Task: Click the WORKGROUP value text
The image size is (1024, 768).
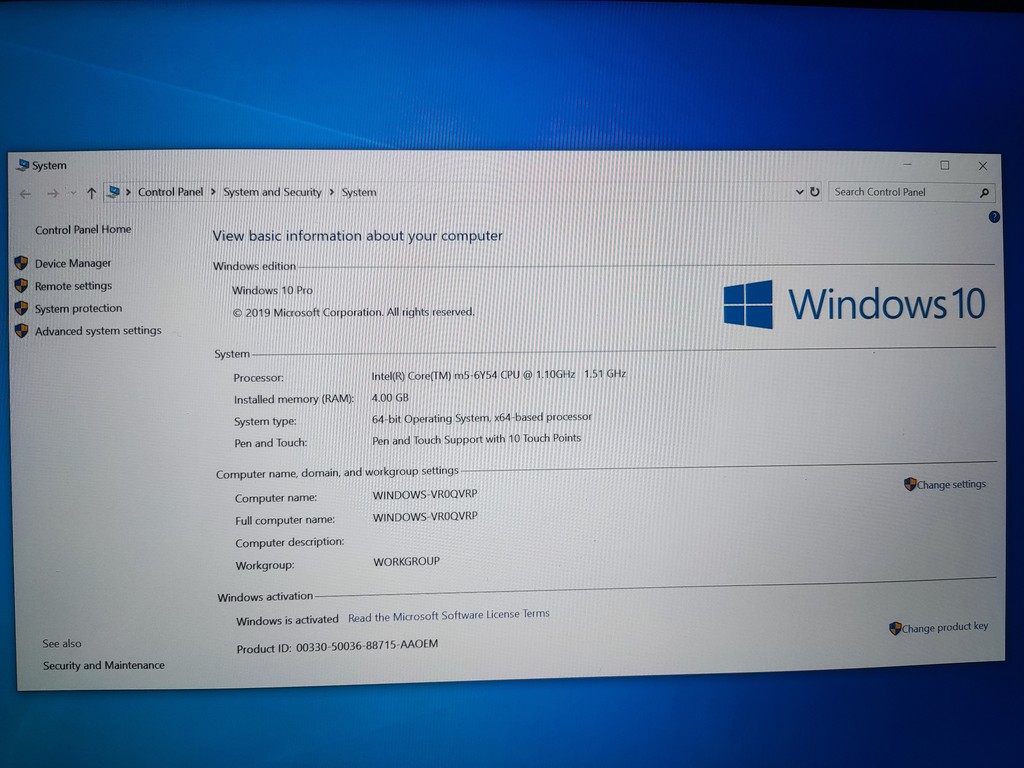Action: coord(406,562)
